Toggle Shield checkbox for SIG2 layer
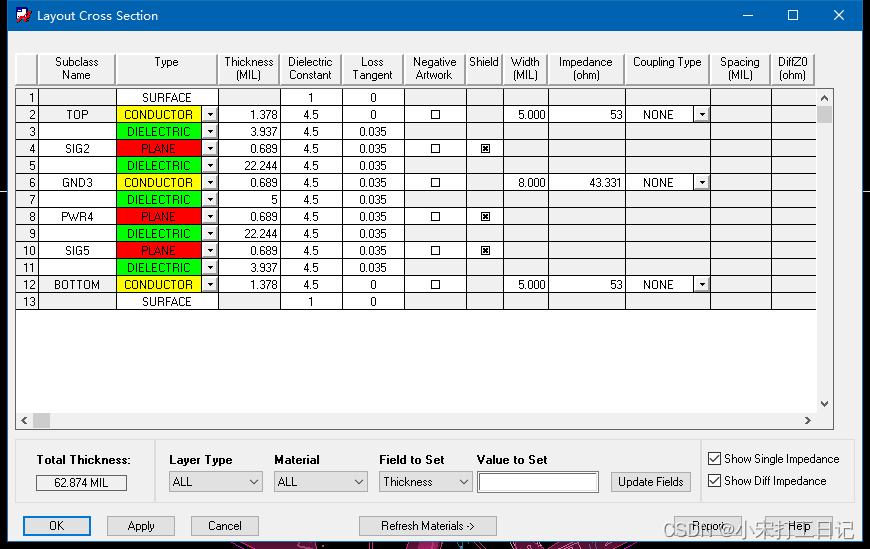 point(485,149)
